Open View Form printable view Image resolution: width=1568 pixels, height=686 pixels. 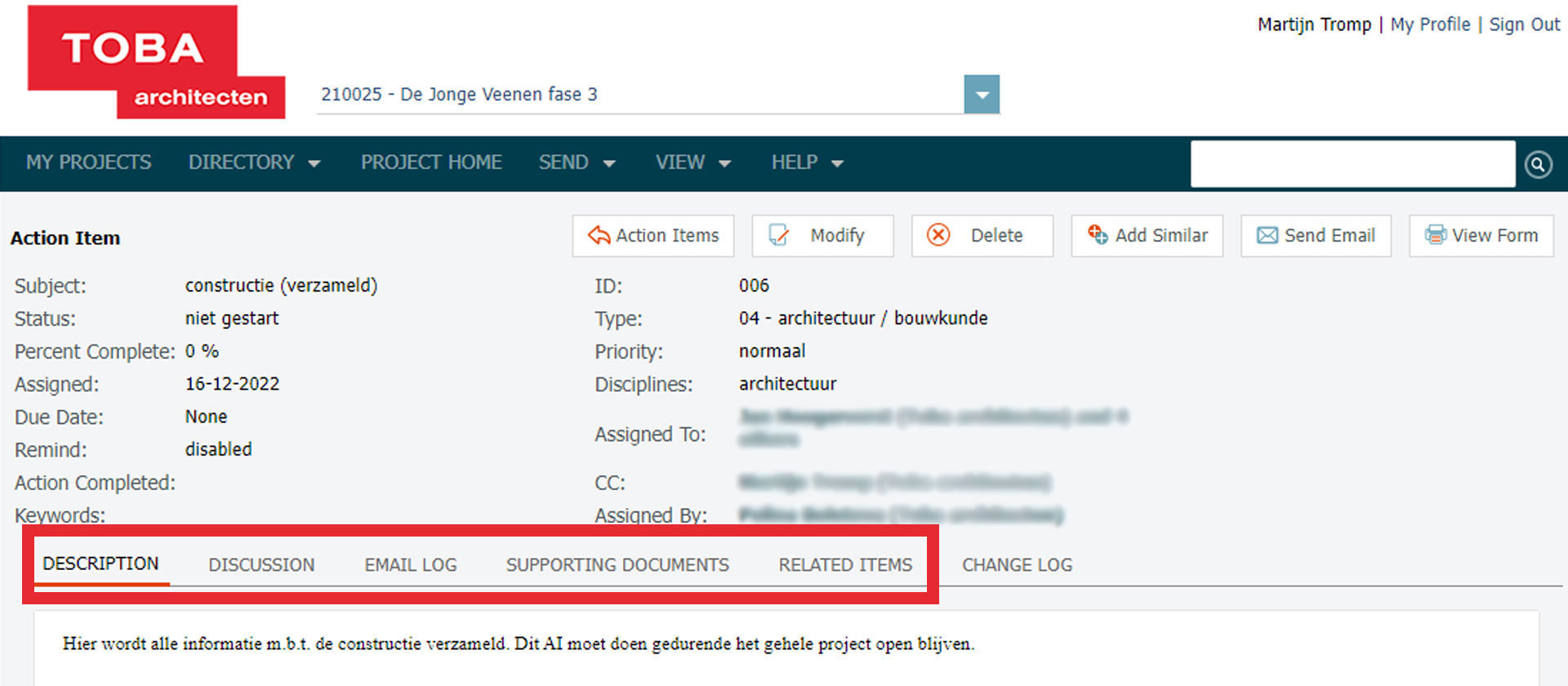pyautogui.click(x=1481, y=236)
